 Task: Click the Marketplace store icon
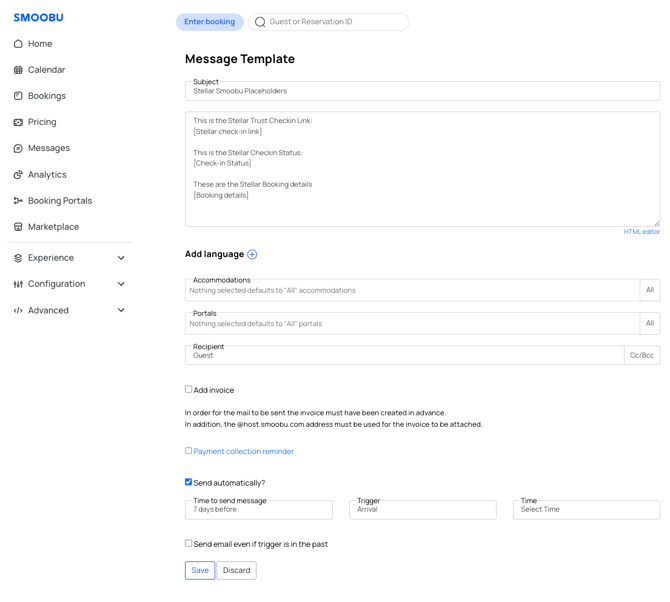tap(18, 227)
